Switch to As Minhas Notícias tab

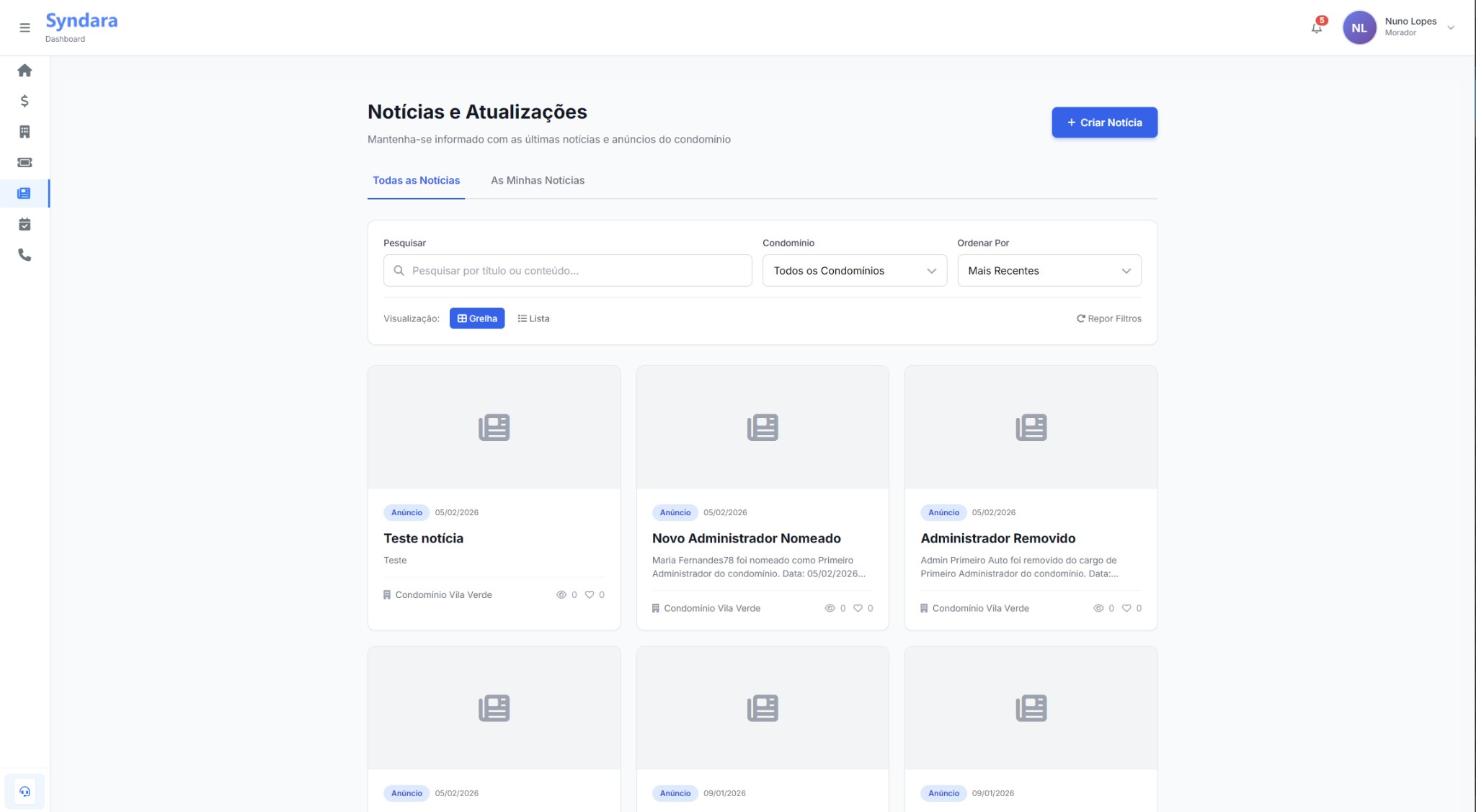coord(537,180)
